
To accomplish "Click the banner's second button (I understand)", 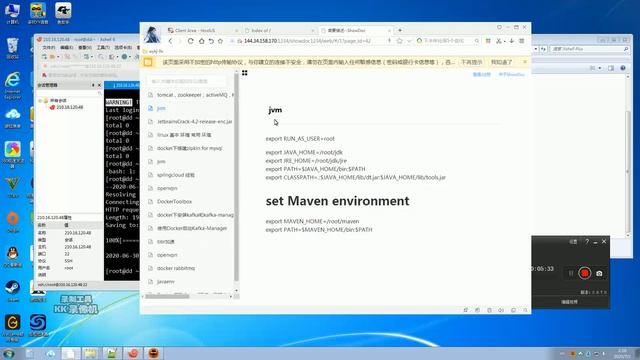I will [x=501, y=62].
